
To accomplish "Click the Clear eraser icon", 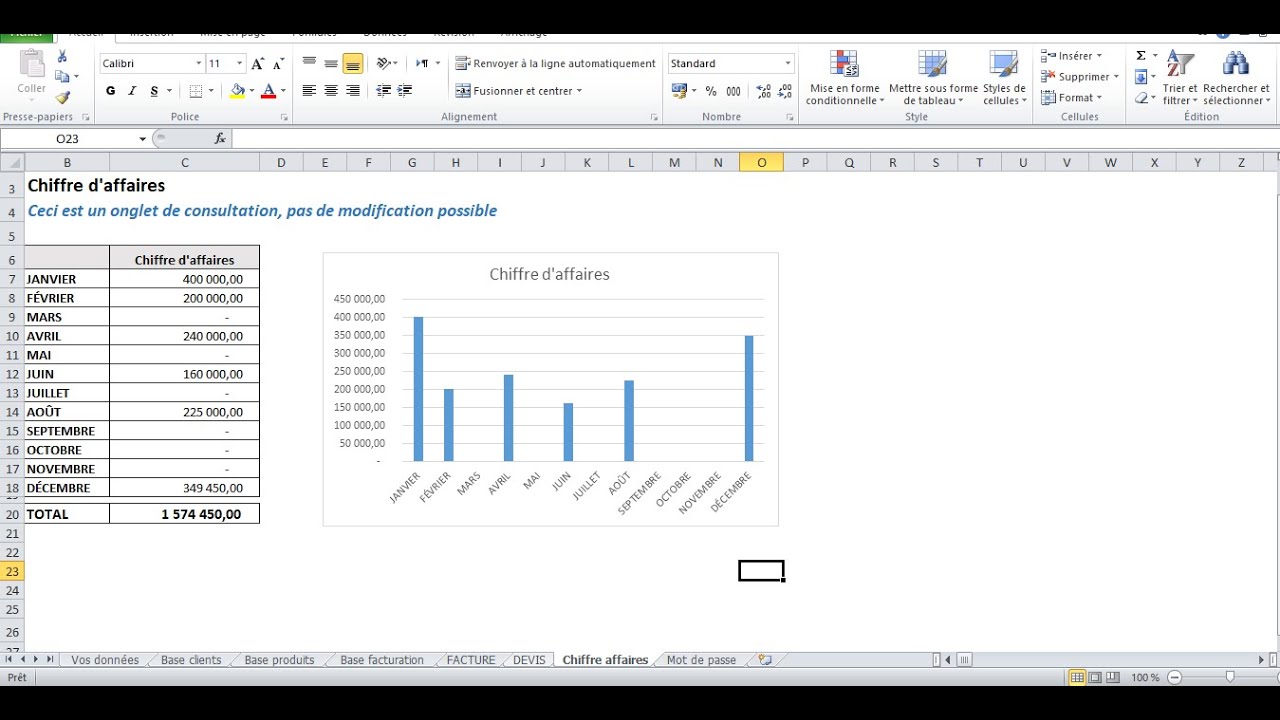I will tap(1141, 98).
